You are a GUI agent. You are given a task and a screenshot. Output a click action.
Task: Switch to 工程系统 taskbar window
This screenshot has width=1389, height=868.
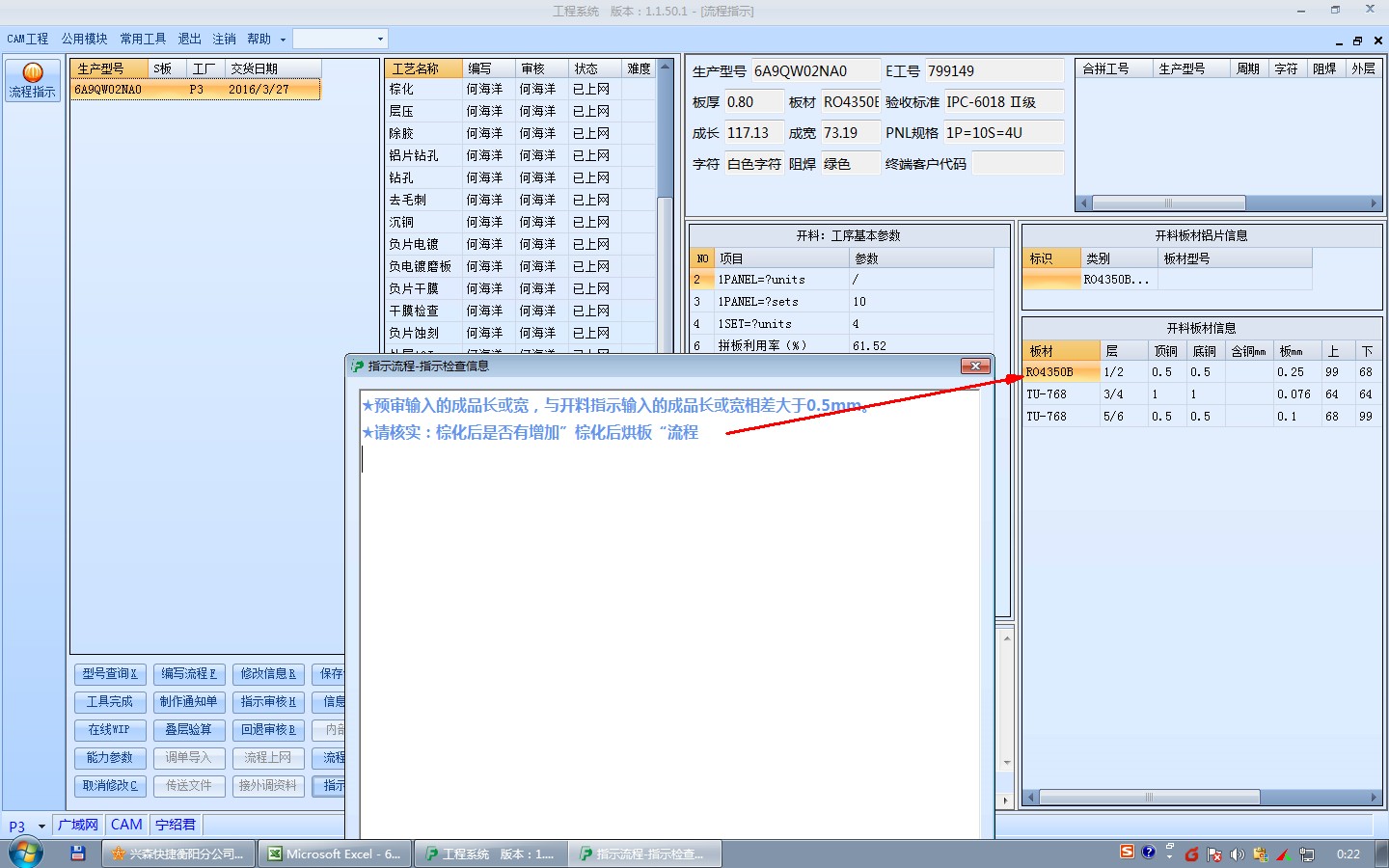pyautogui.click(x=491, y=854)
